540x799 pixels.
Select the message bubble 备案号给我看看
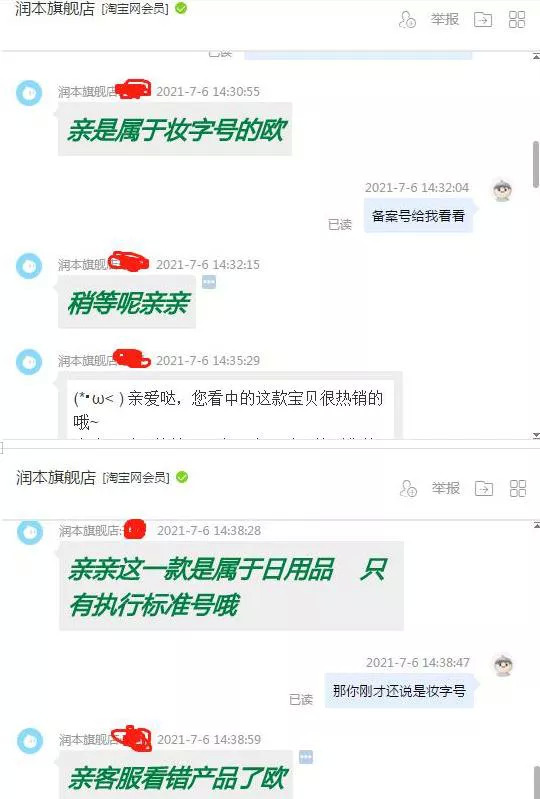click(x=418, y=216)
